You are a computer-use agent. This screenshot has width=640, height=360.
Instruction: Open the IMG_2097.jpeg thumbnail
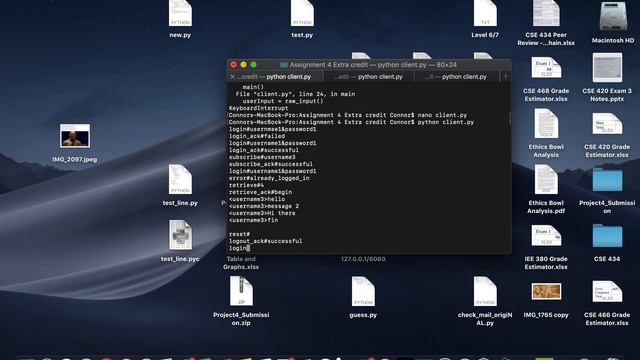pos(75,136)
